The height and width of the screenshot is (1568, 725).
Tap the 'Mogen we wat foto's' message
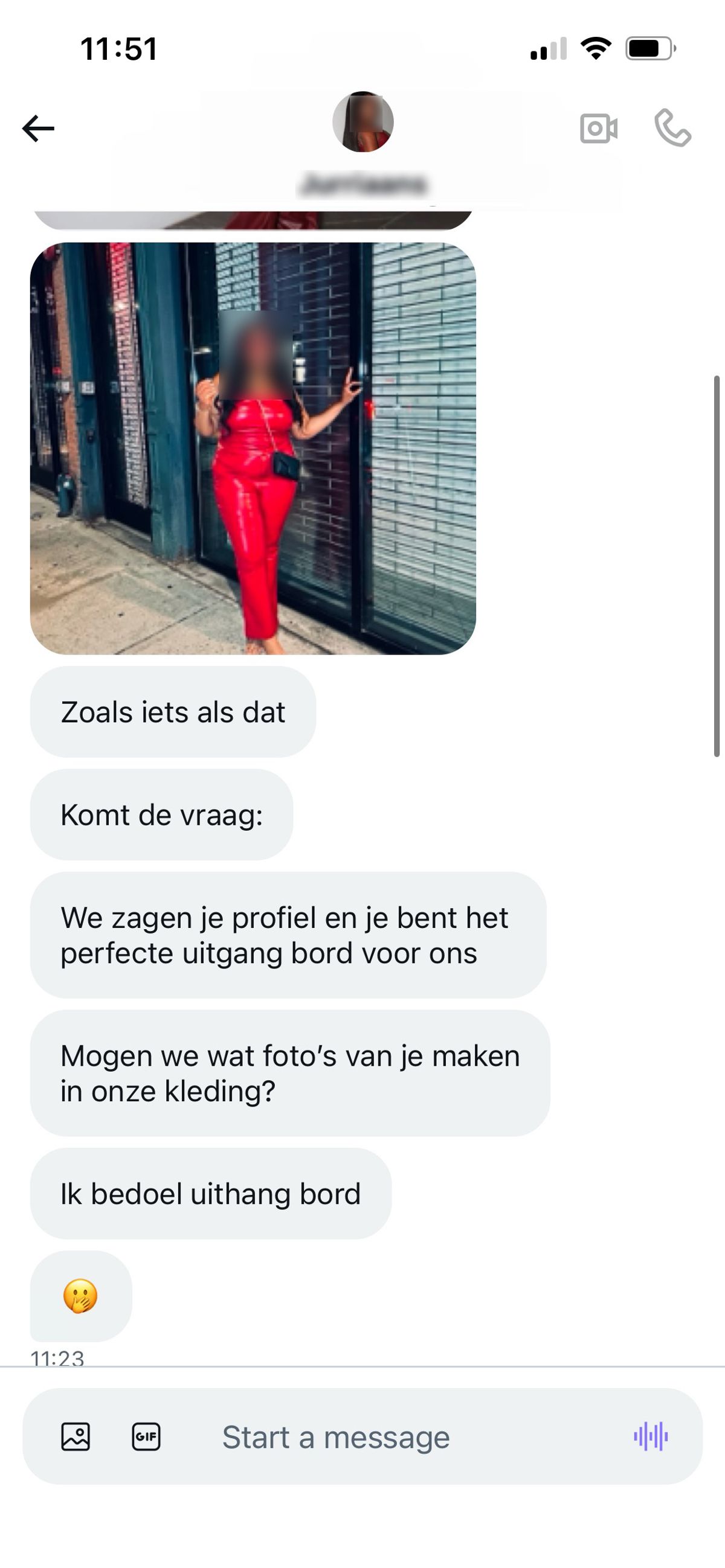click(x=290, y=1073)
